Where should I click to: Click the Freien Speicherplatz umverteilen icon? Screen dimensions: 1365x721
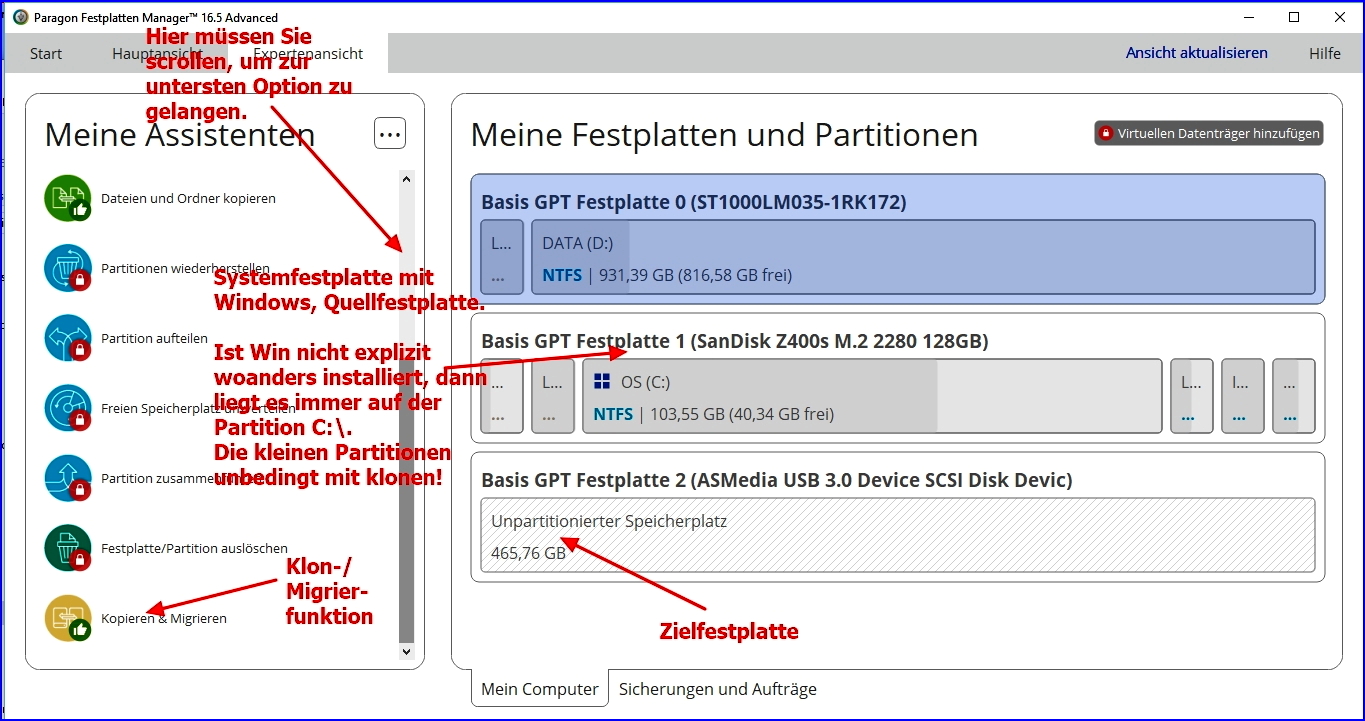pos(67,408)
